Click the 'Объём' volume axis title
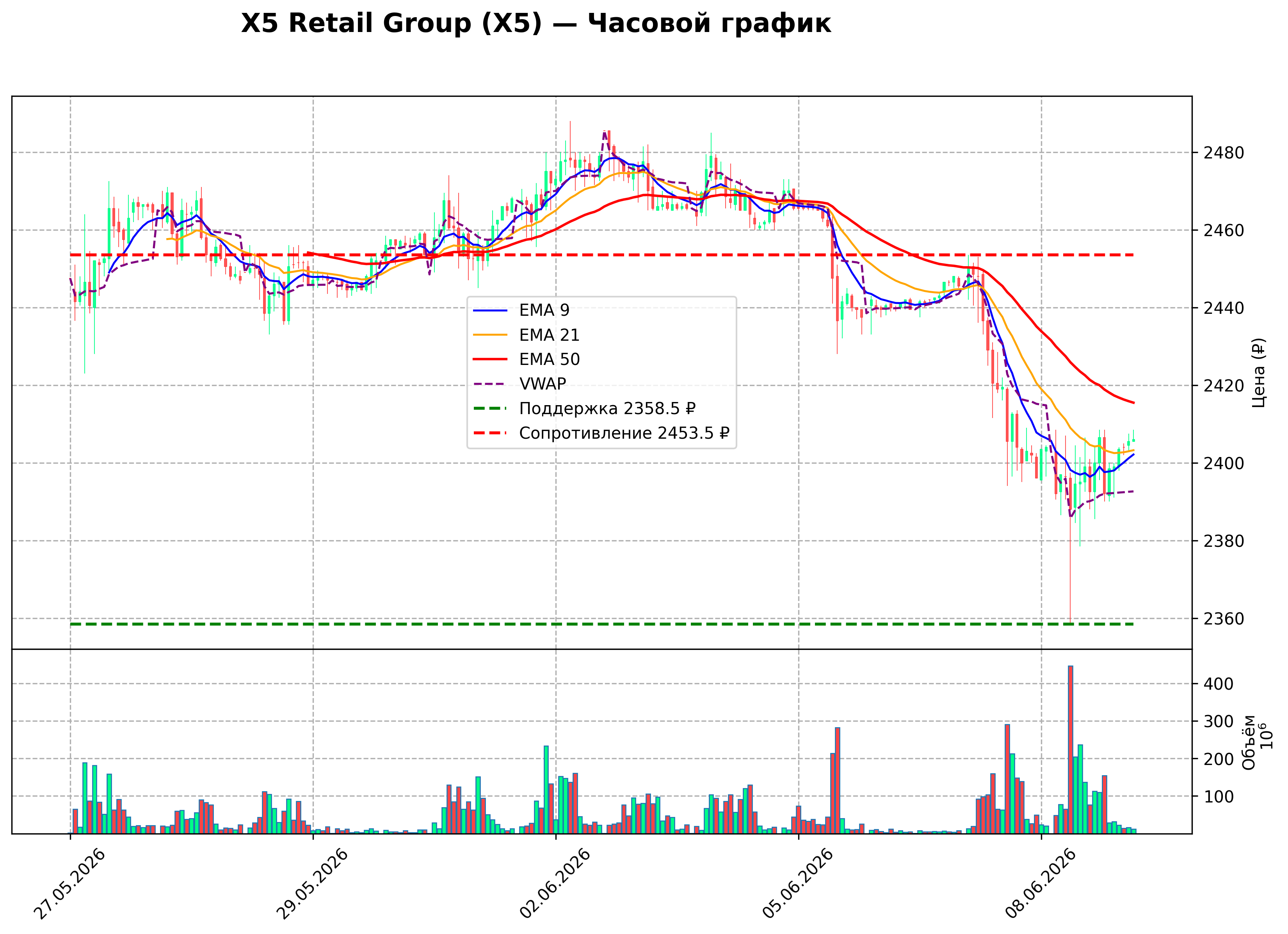The width and height of the screenshot is (1288, 934). pos(1249,742)
